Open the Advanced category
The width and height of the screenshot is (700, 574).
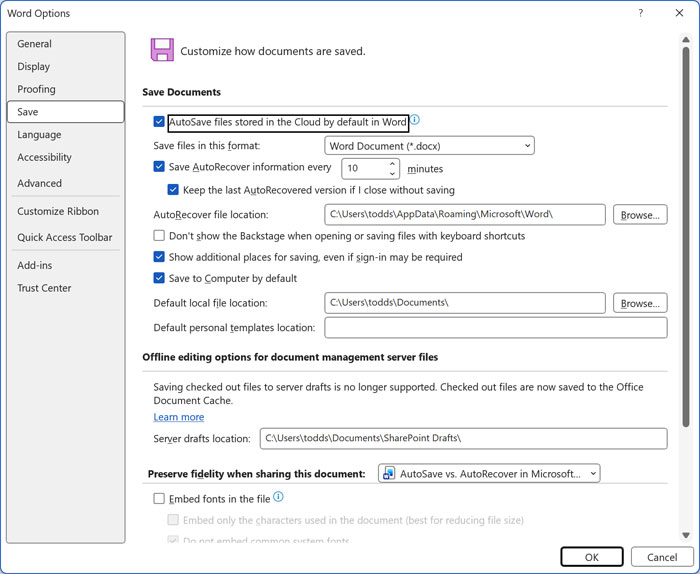click(66, 183)
